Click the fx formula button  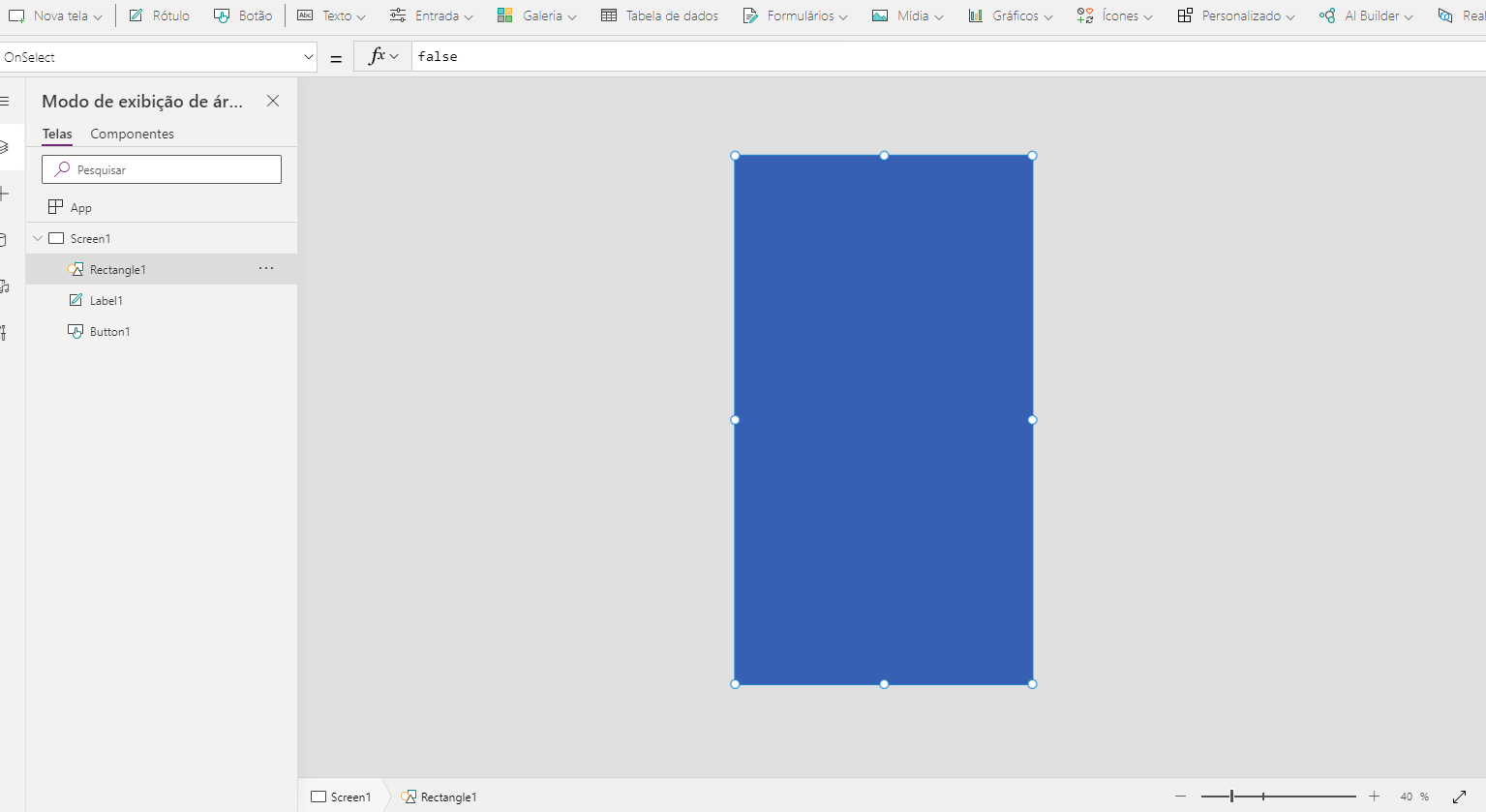pos(383,56)
